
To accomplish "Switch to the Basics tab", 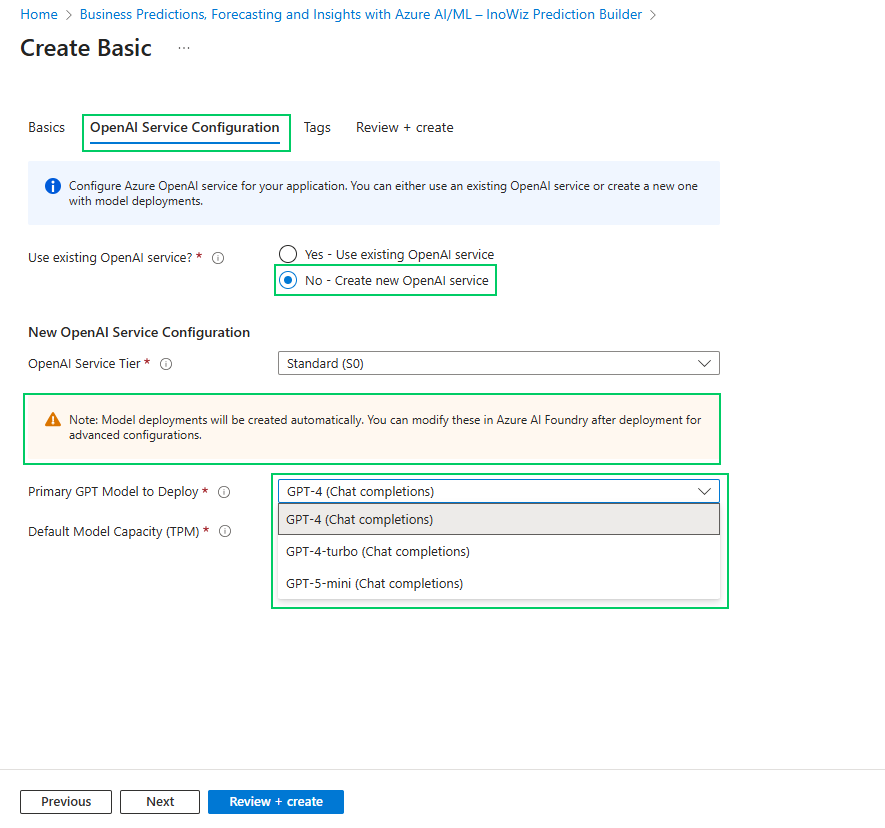I will pos(46,128).
